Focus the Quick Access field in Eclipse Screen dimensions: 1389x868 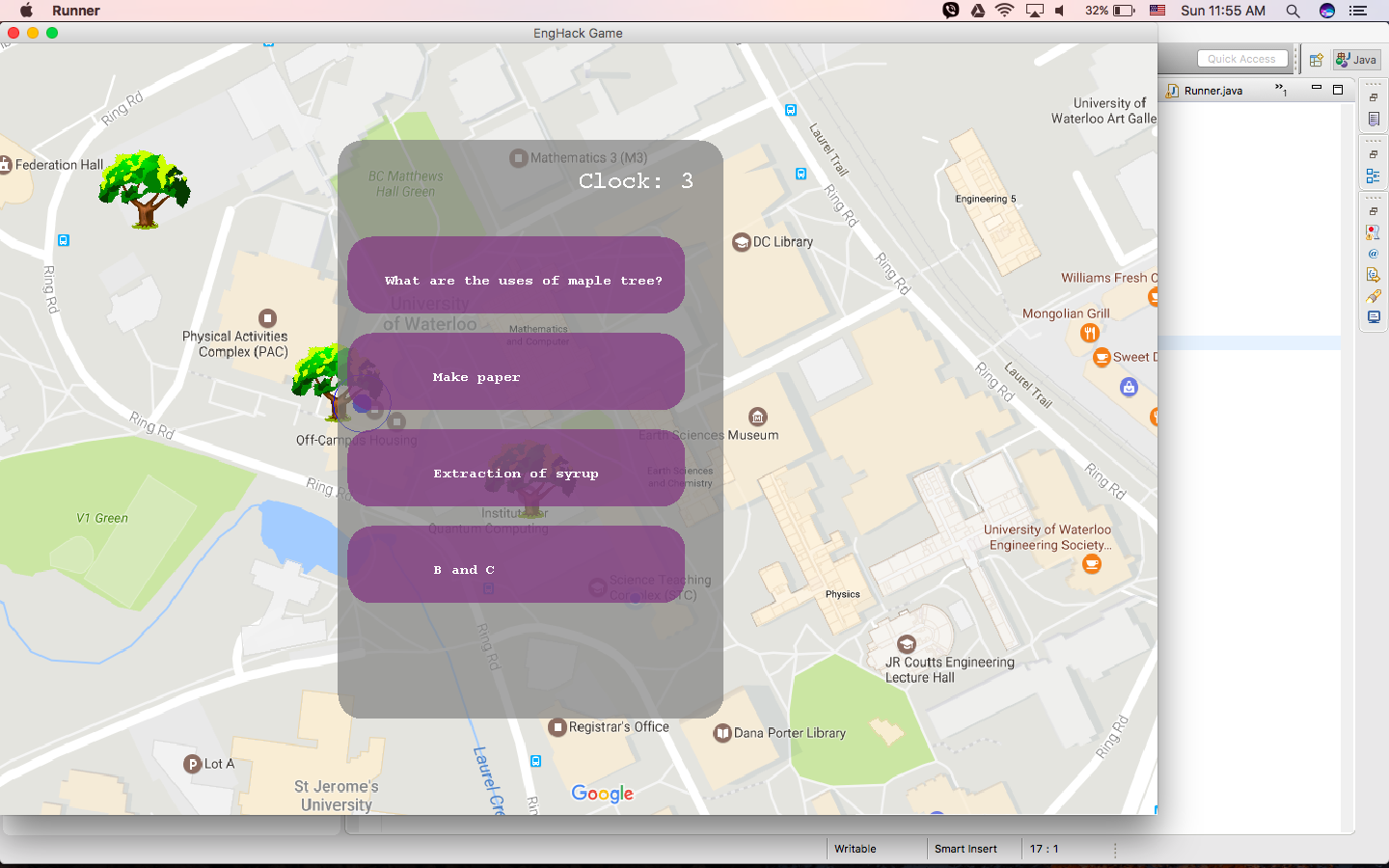[1242, 59]
